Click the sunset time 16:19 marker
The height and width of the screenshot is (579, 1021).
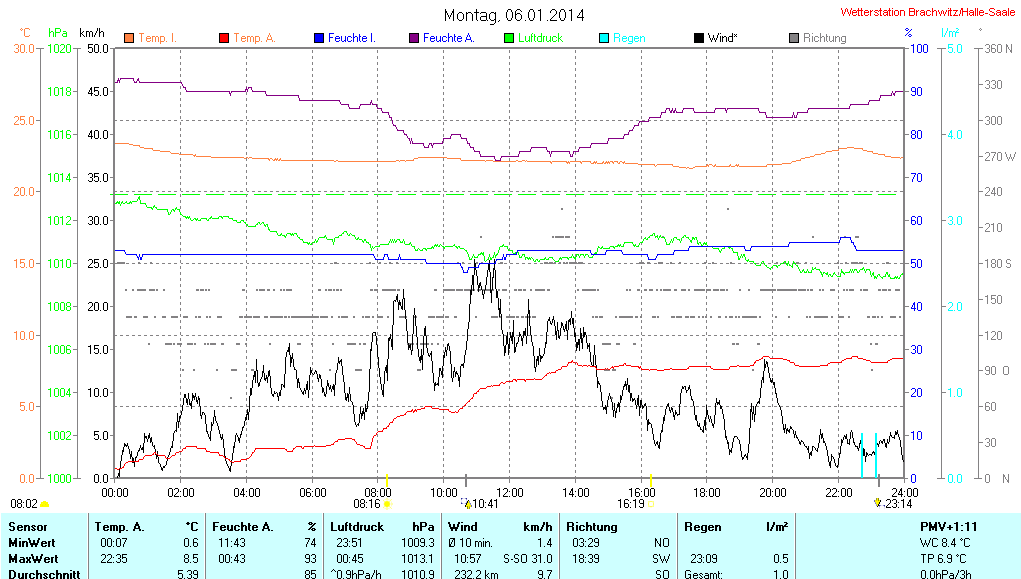(x=631, y=505)
